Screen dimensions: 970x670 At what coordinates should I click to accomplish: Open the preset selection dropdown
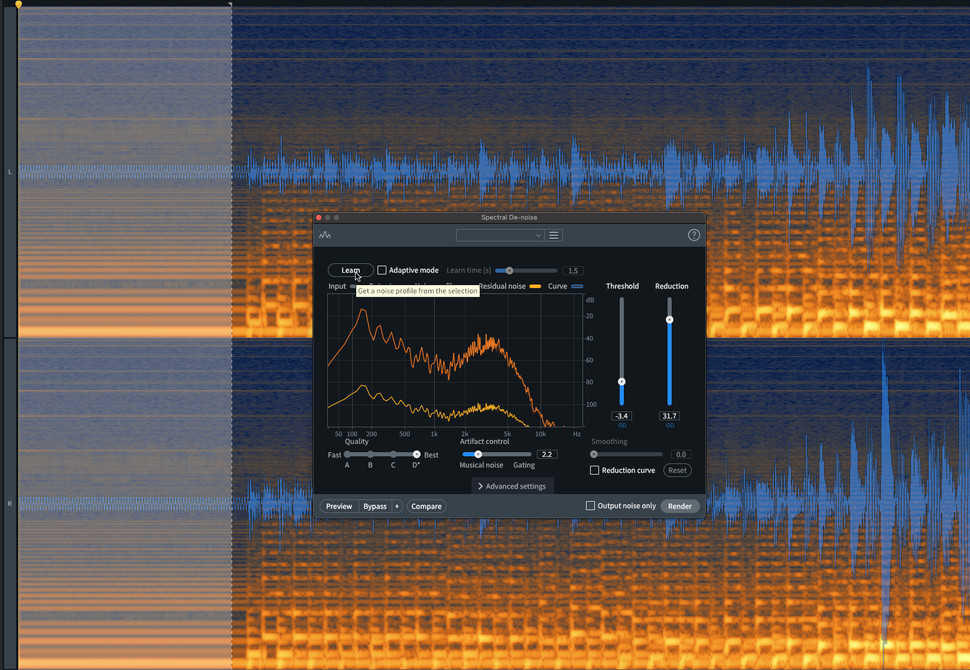500,235
